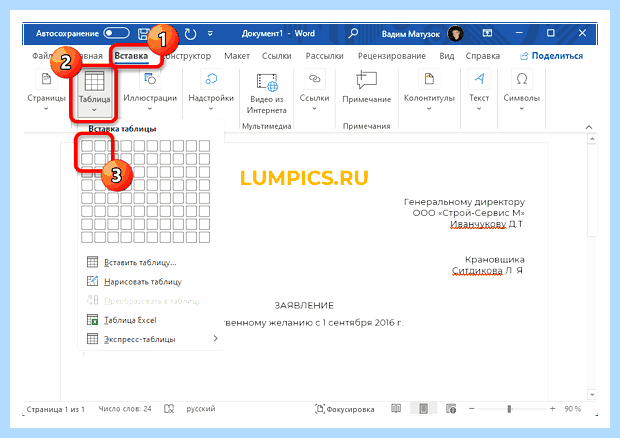
Task: Click Число слов: 24 status entry
Action: 125,409
